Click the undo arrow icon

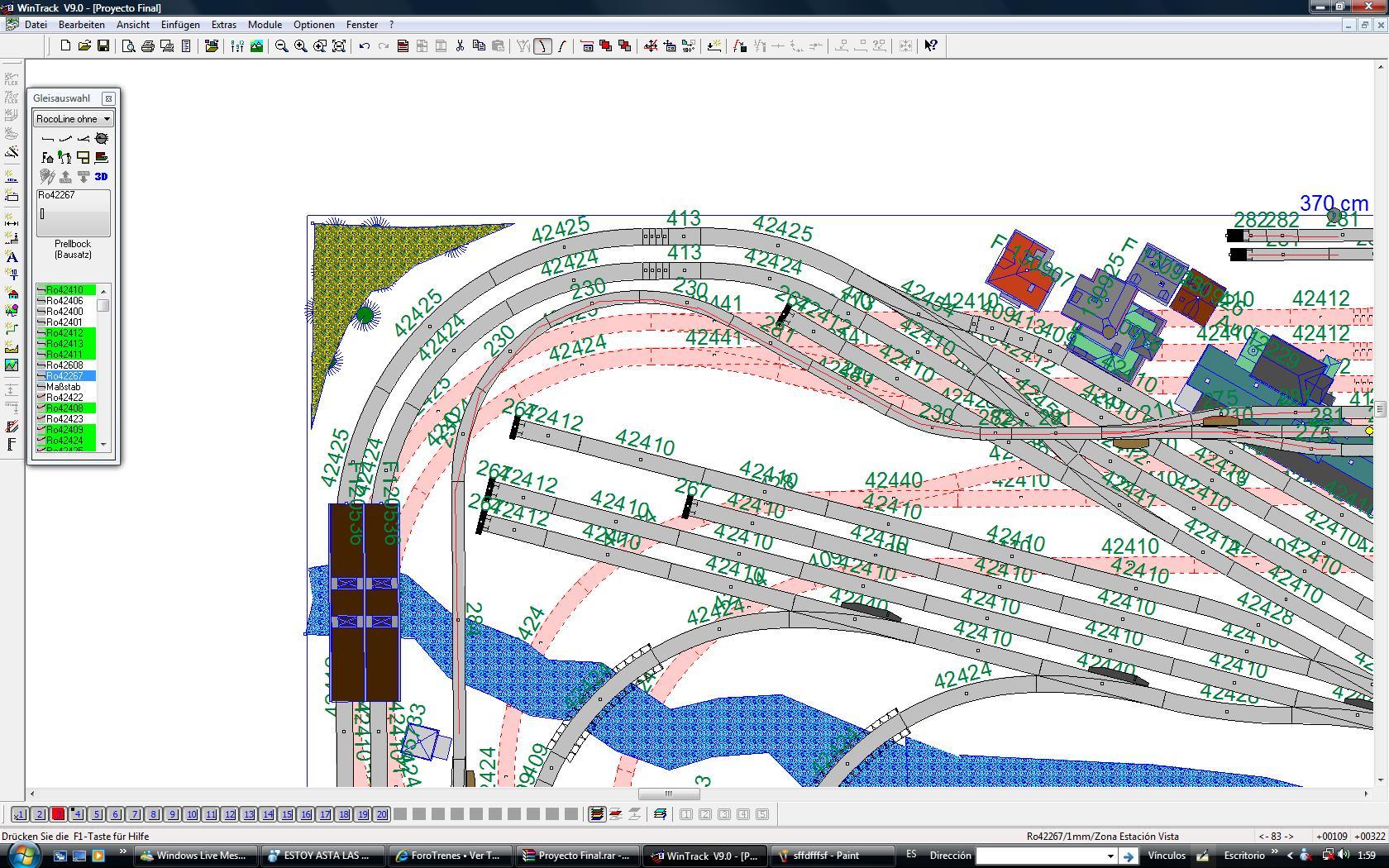[x=364, y=46]
